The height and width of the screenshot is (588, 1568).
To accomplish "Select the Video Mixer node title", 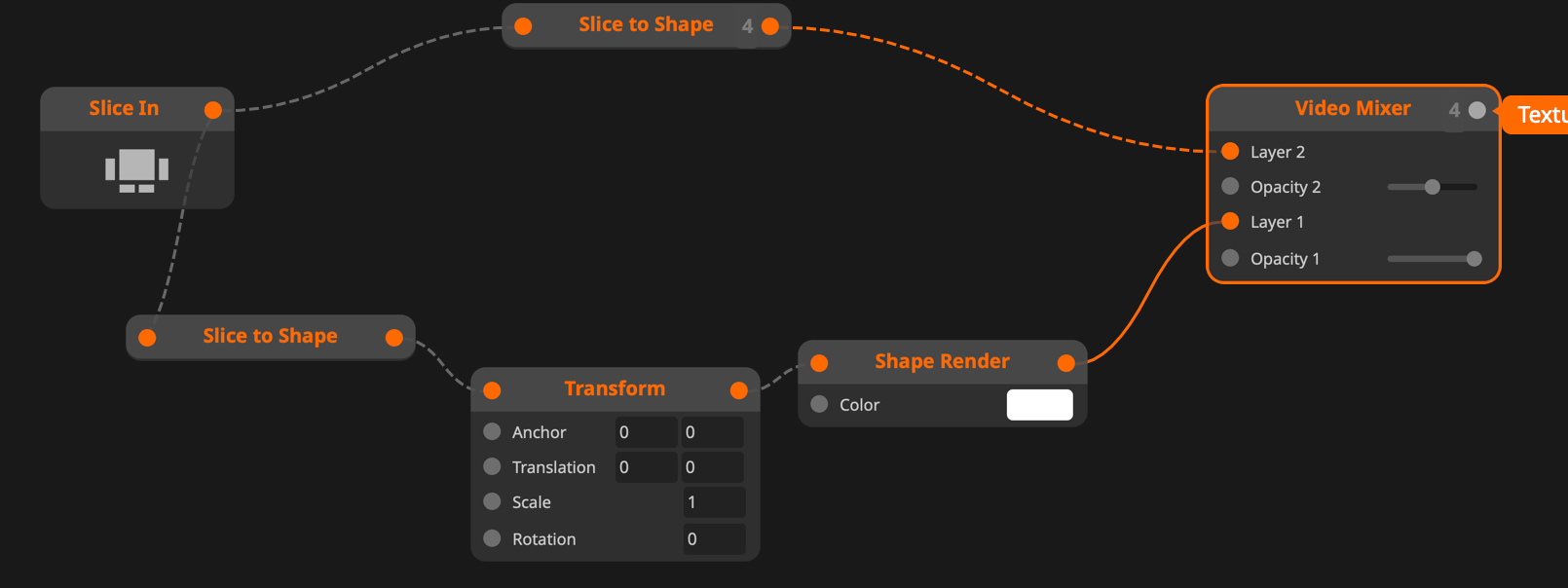I will pyautogui.click(x=1352, y=108).
